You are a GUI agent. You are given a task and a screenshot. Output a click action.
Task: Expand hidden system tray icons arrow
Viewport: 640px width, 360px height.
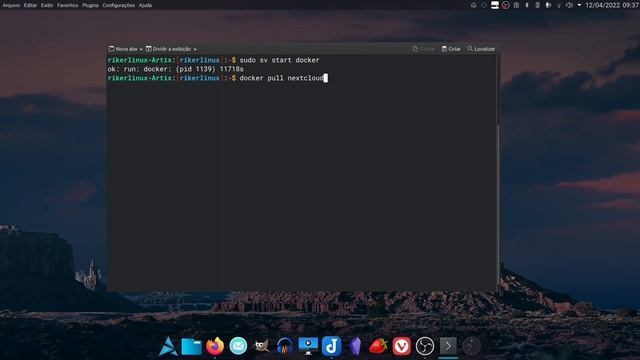point(579,5)
